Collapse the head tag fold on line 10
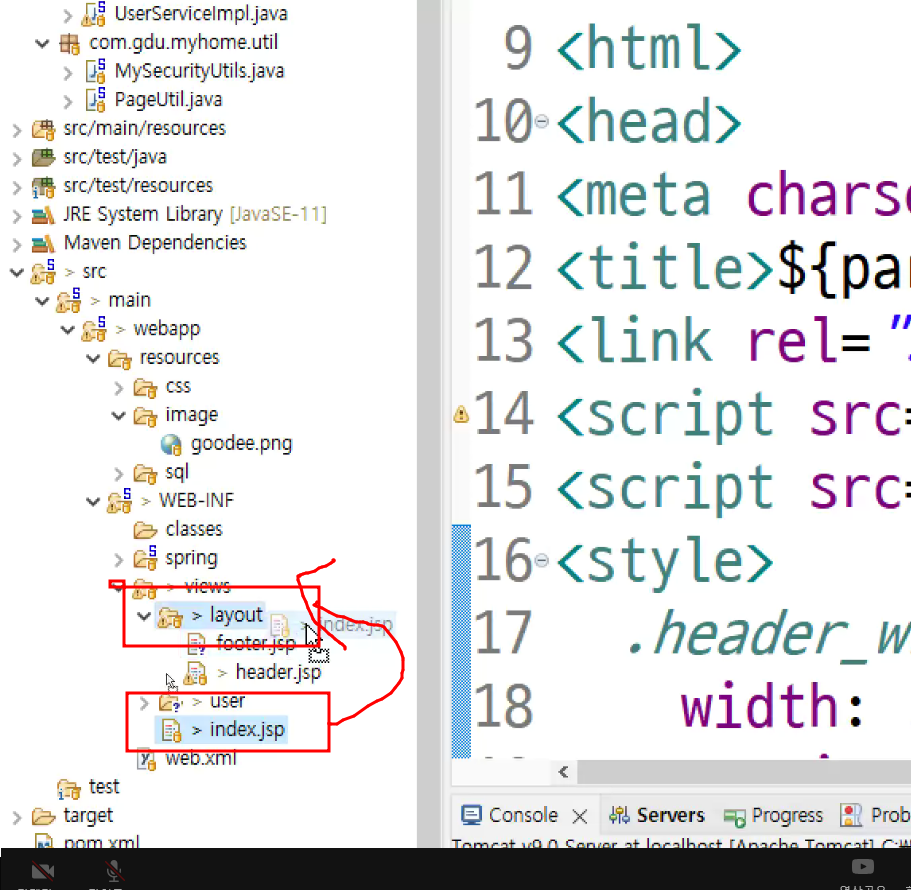 (541, 121)
